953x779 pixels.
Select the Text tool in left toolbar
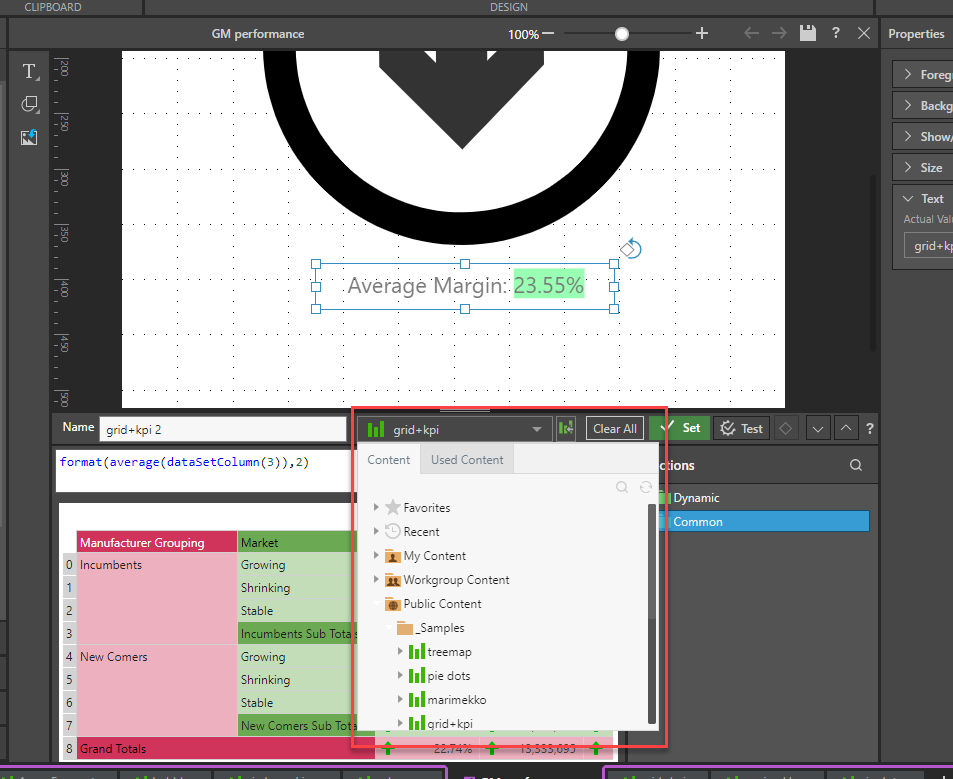(29, 71)
